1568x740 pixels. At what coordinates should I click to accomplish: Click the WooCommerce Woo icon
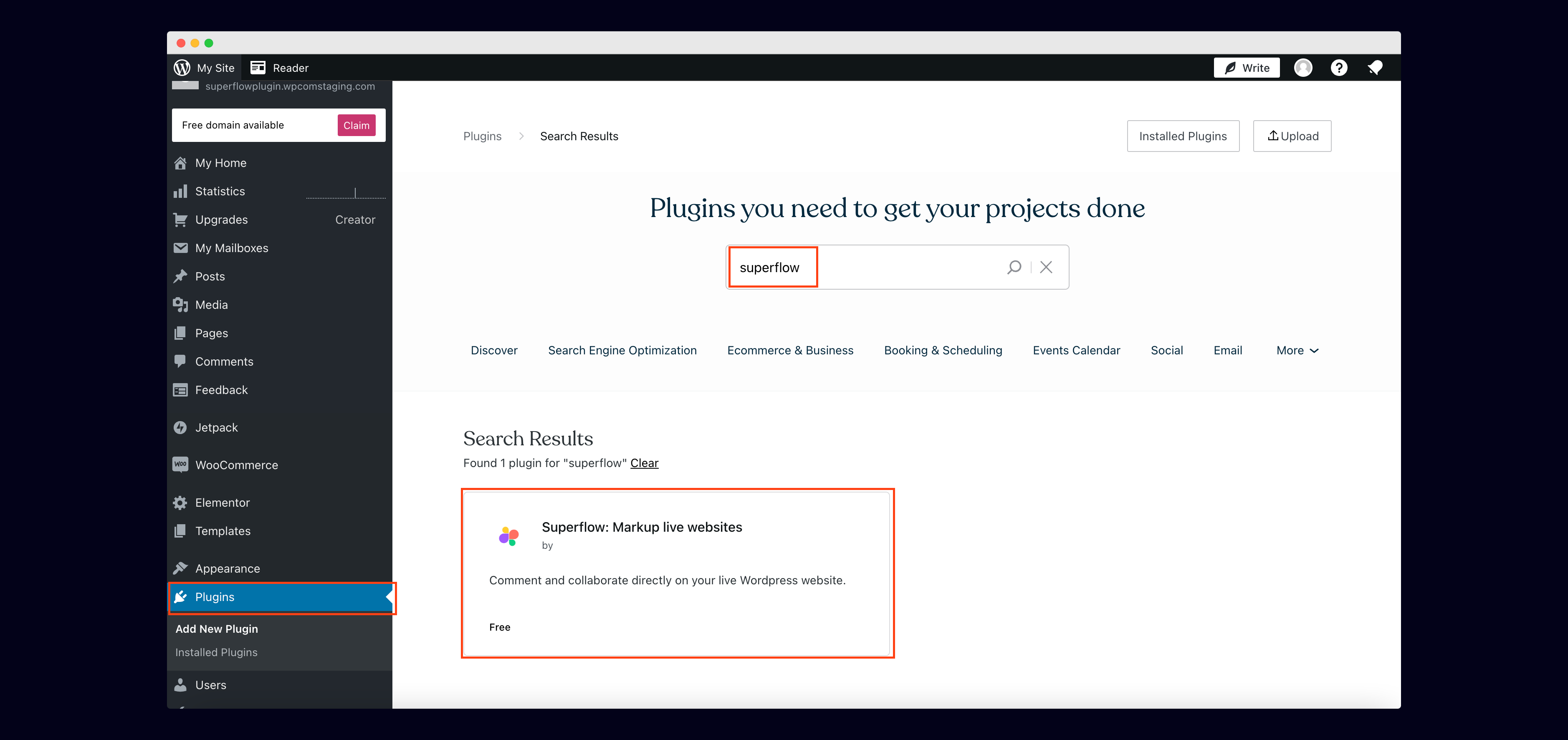pyautogui.click(x=180, y=464)
